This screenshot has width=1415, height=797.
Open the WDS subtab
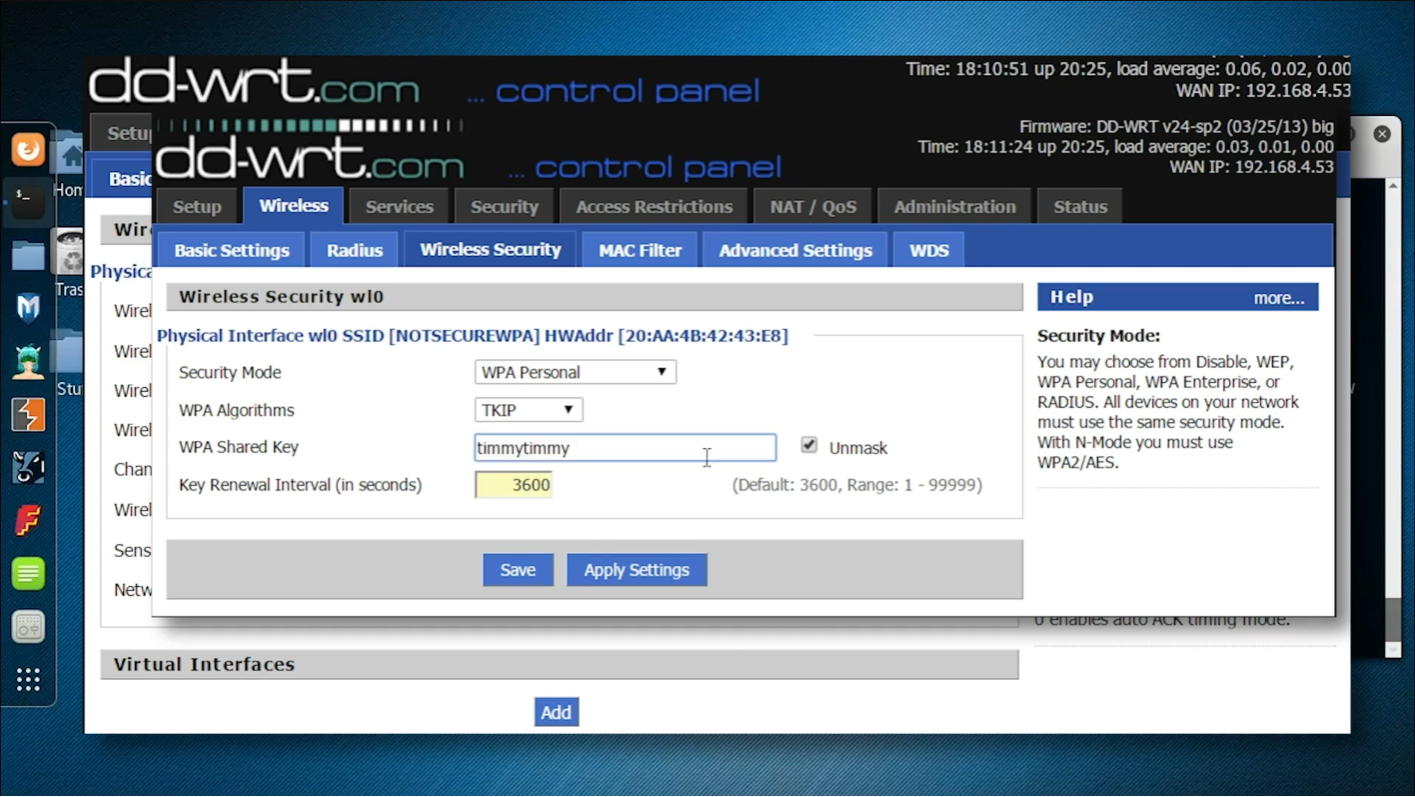pos(929,250)
